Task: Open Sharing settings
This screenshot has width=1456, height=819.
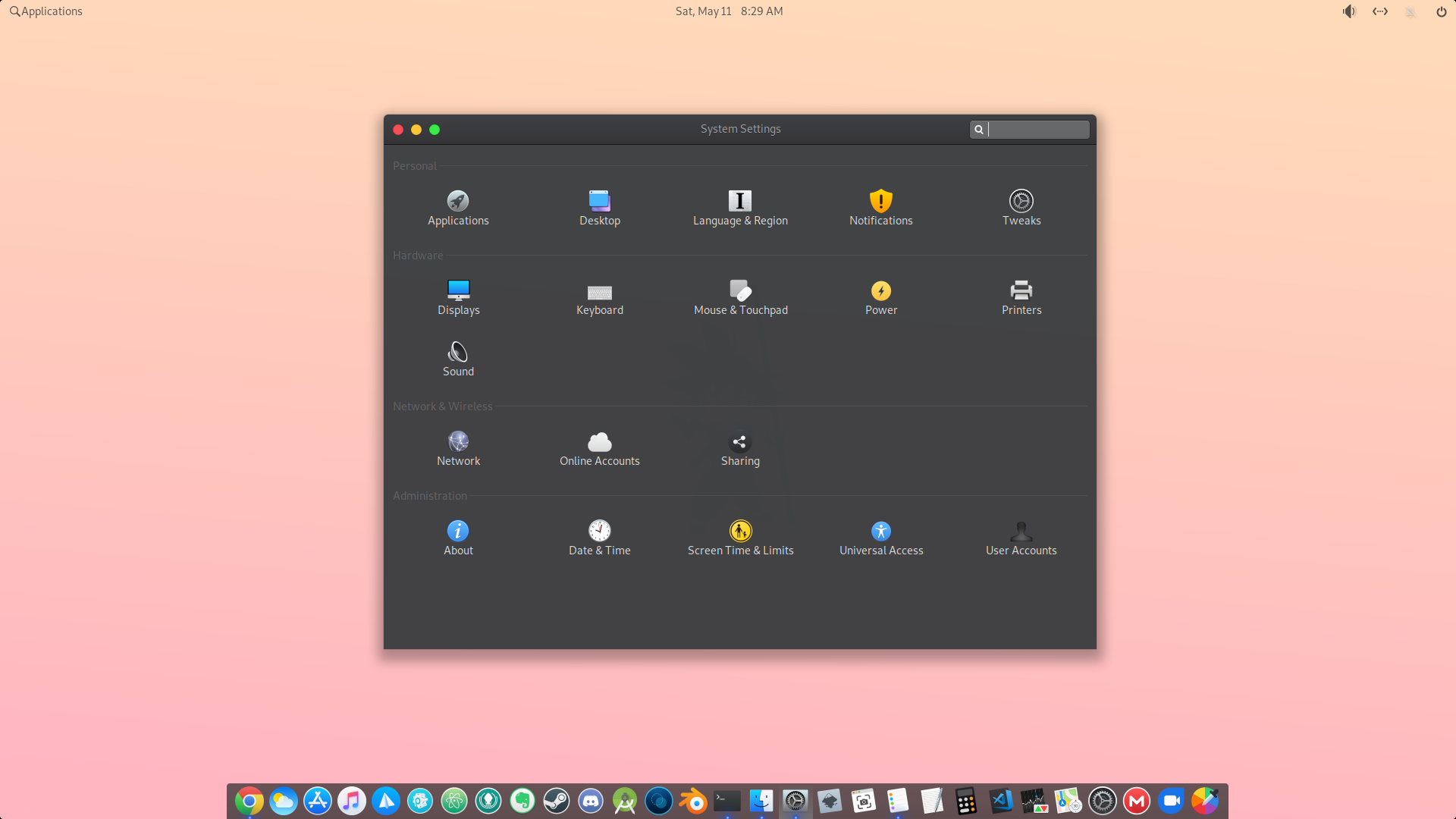Action: coord(740,448)
